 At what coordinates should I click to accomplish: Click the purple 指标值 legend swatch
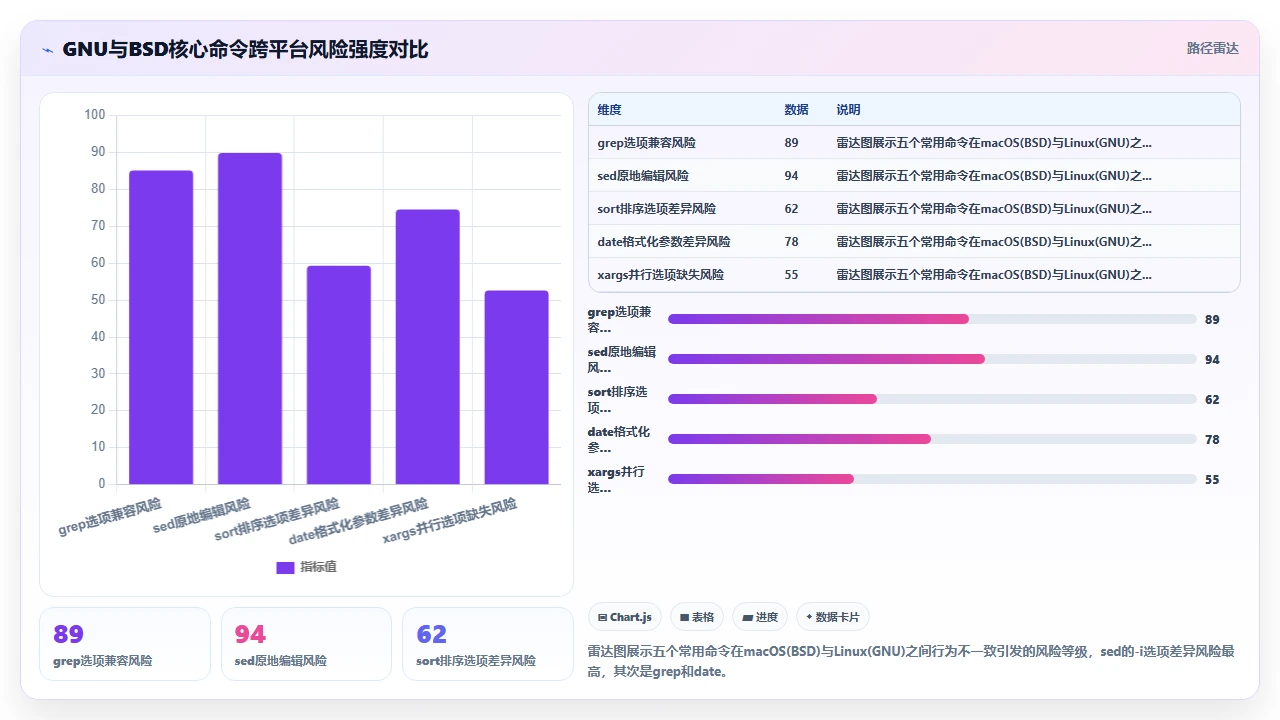click(285, 567)
